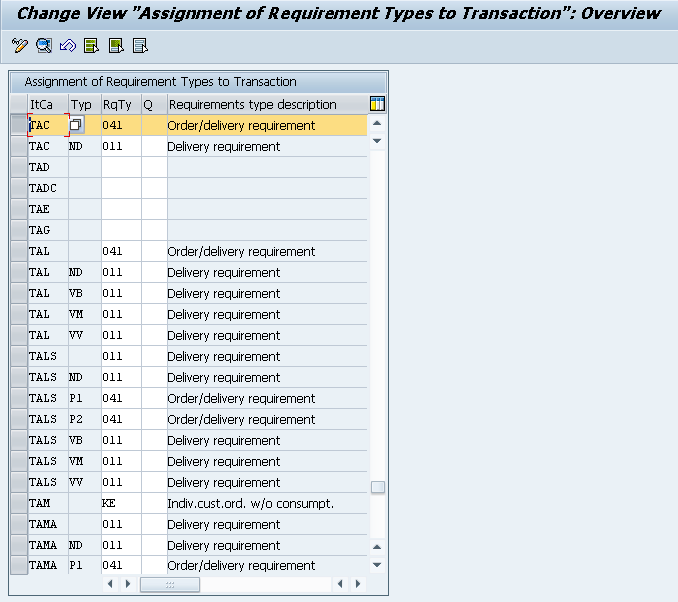
Task: Click the Deselect All toolbar icon
Action: pyautogui.click(x=140, y=45)
